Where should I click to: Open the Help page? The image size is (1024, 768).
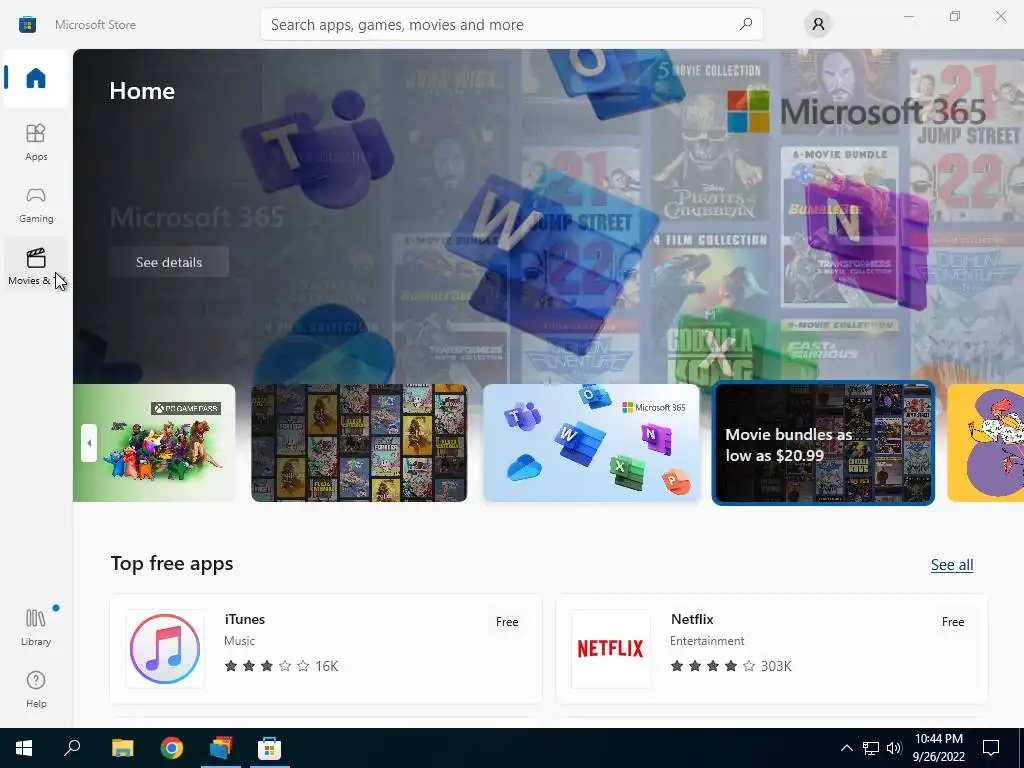(x=36, y=689)
